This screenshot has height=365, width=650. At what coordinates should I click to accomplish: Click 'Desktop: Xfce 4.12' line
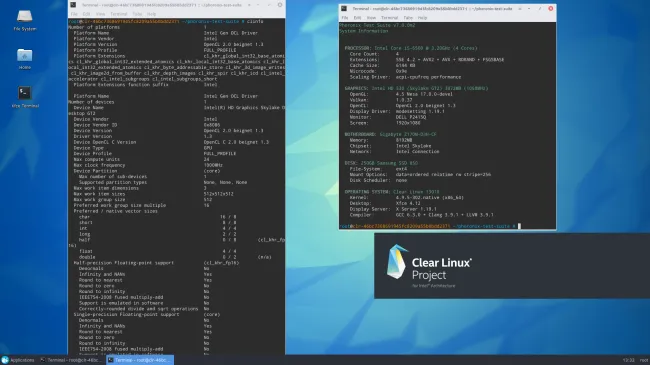coord(385,204)
